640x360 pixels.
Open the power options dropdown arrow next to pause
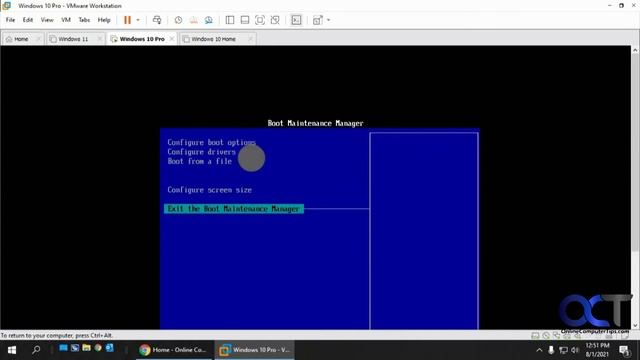pos(138,20)
